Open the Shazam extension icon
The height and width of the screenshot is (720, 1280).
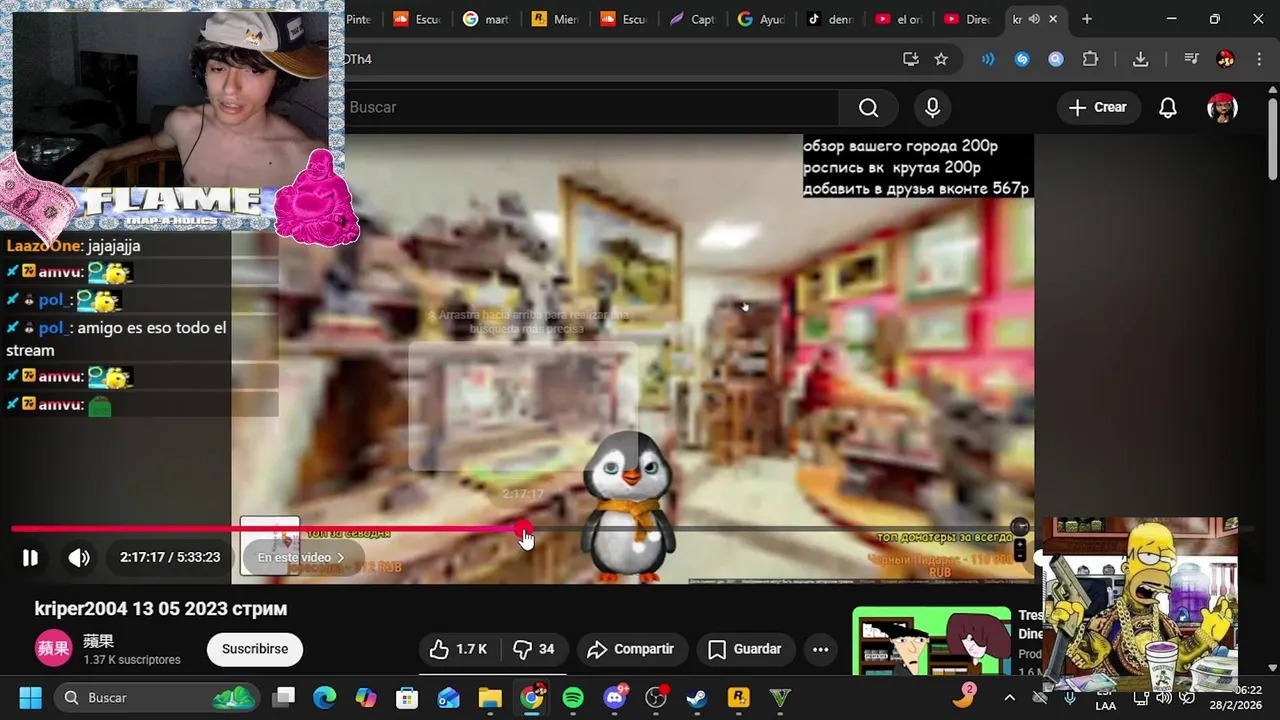(1022, 59)
